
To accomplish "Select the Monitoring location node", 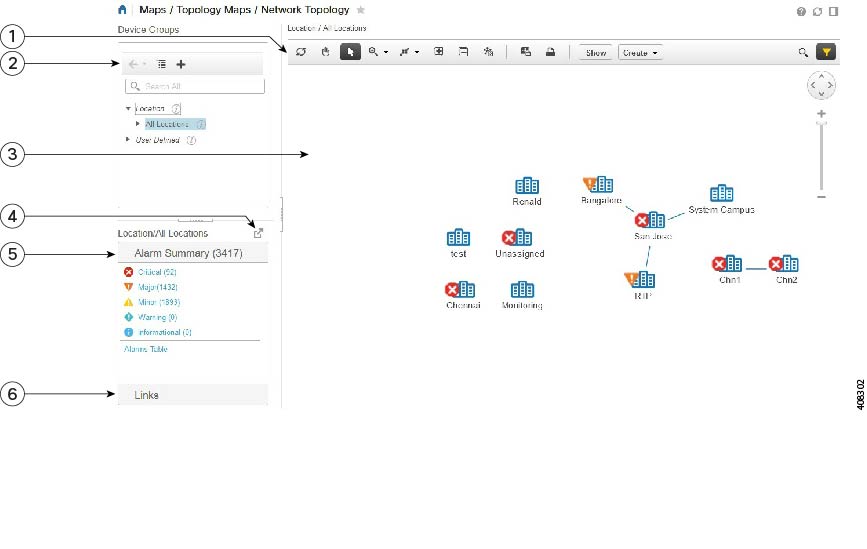I will (x=522, y=295).
